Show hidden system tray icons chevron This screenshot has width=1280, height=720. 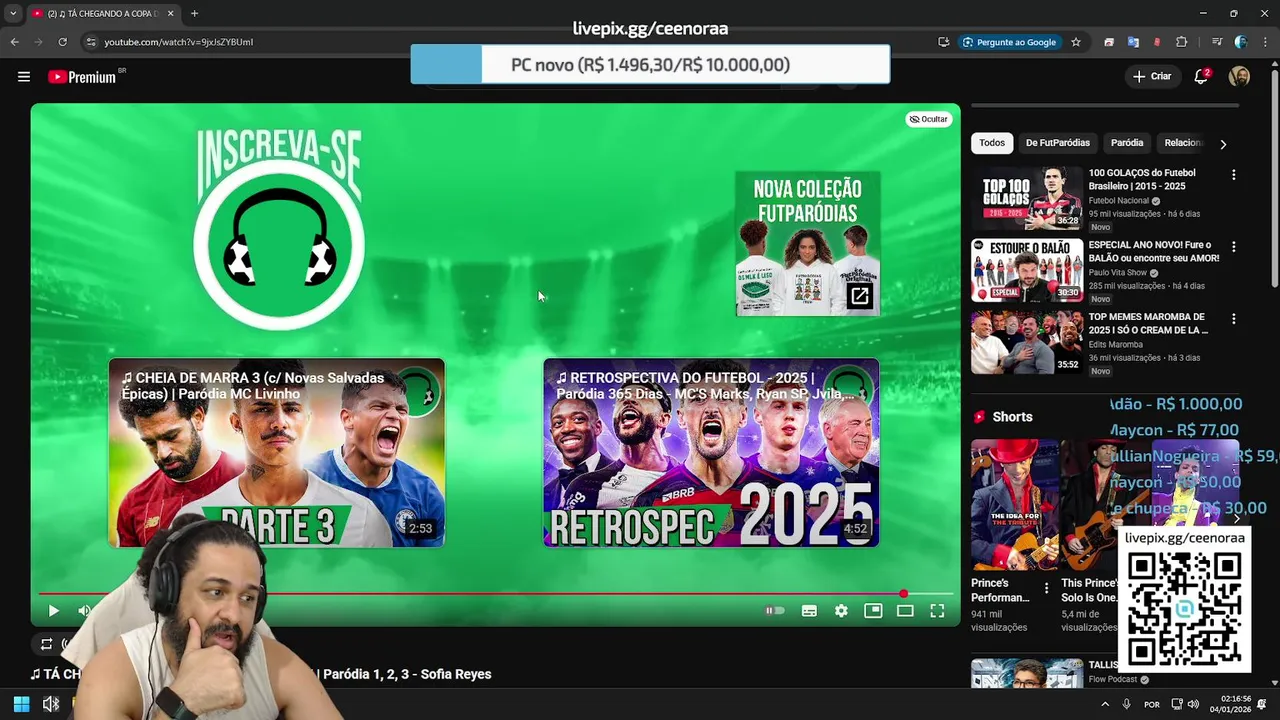(1104, 704)
